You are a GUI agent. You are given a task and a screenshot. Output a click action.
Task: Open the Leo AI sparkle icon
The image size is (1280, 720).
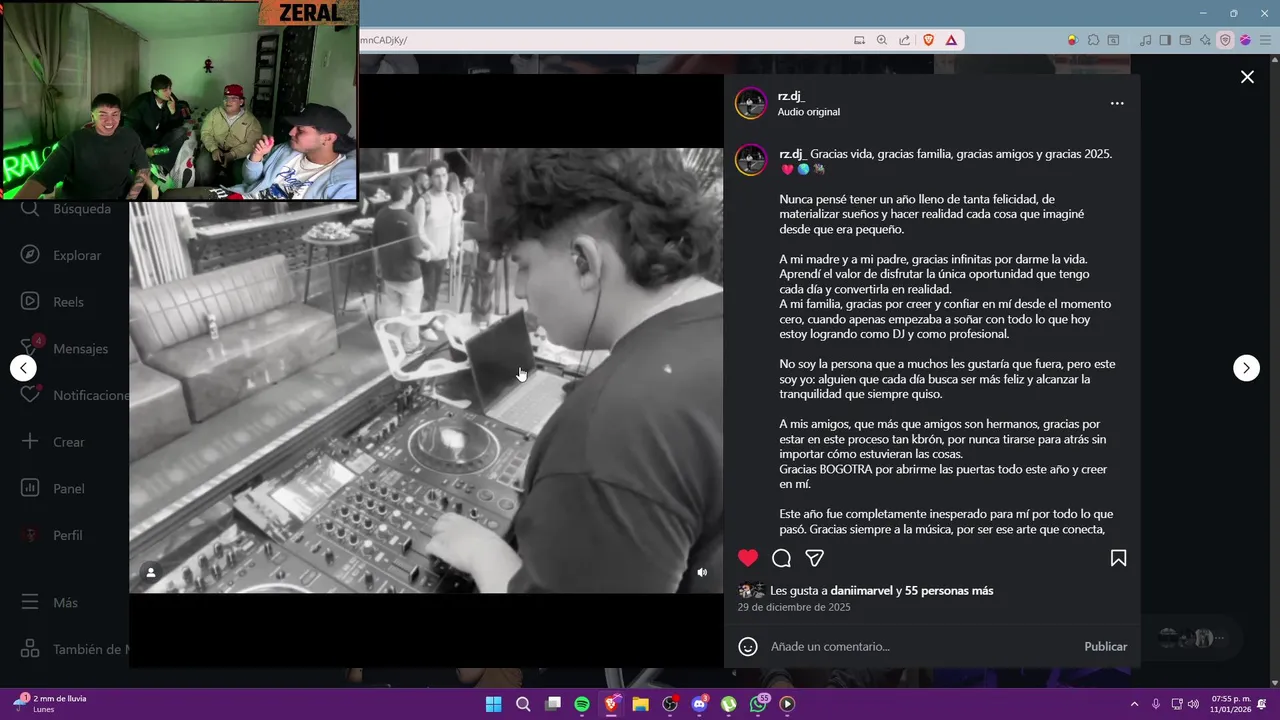click(x=1205, y=40)
